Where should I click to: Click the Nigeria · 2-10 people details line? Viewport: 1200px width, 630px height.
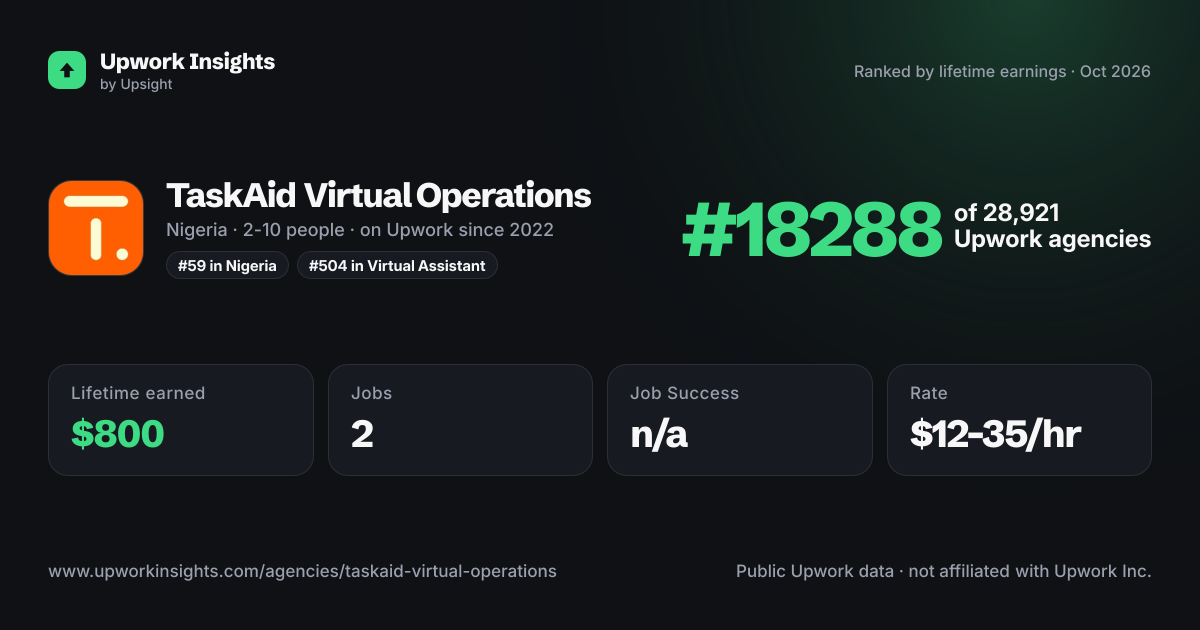pos(360,230)
